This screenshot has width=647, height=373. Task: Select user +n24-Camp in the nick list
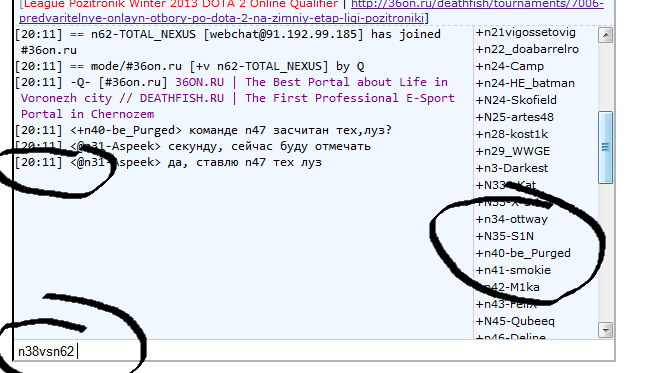[510, 66]
